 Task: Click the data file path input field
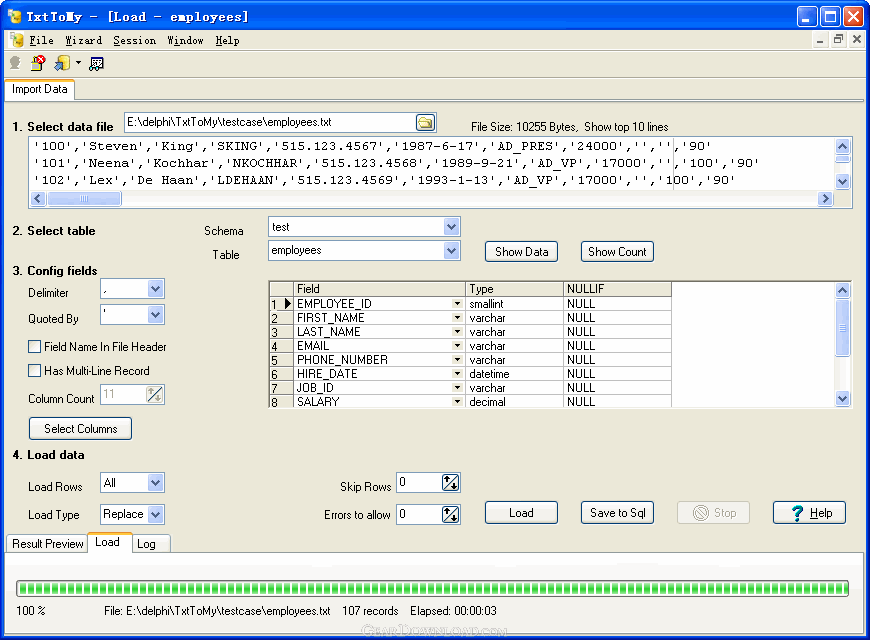(x=270, y=123)
